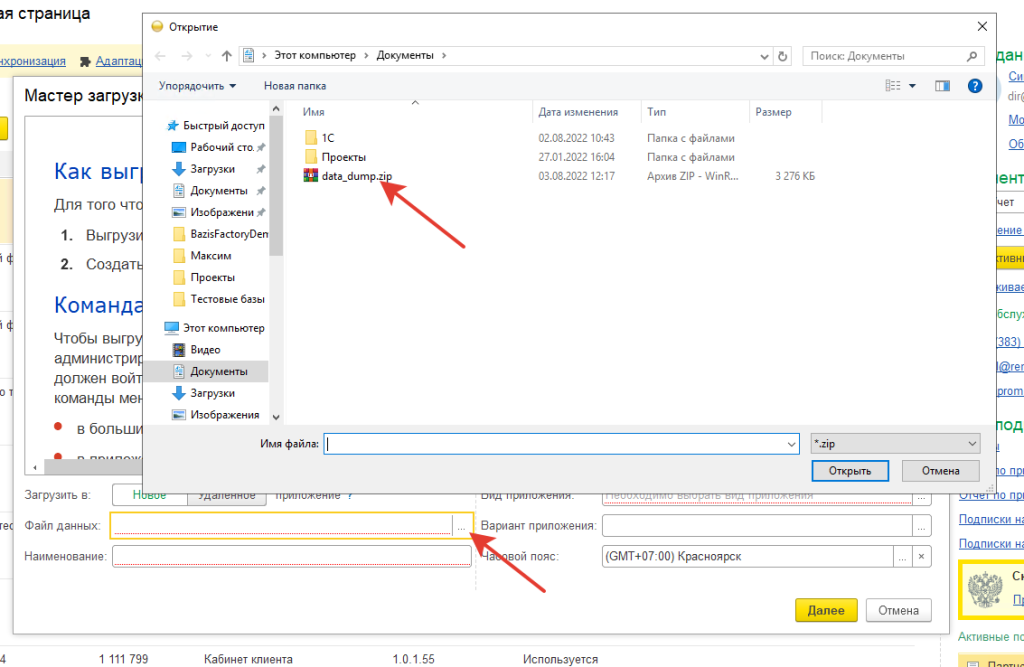This screenshot has height=667, width=1024.
Task: Click the Адаптация link in the background window
Action: (x=118, y=61)
